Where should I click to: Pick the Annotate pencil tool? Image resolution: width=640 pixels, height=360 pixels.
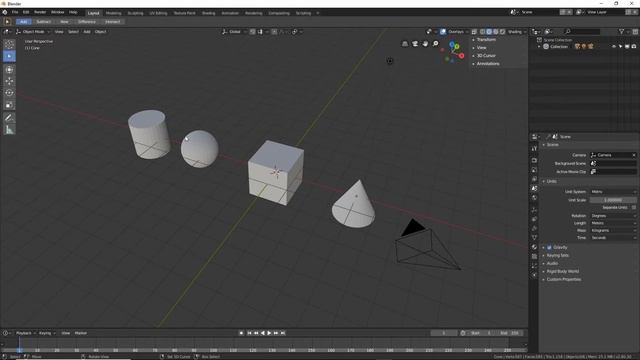9,118
